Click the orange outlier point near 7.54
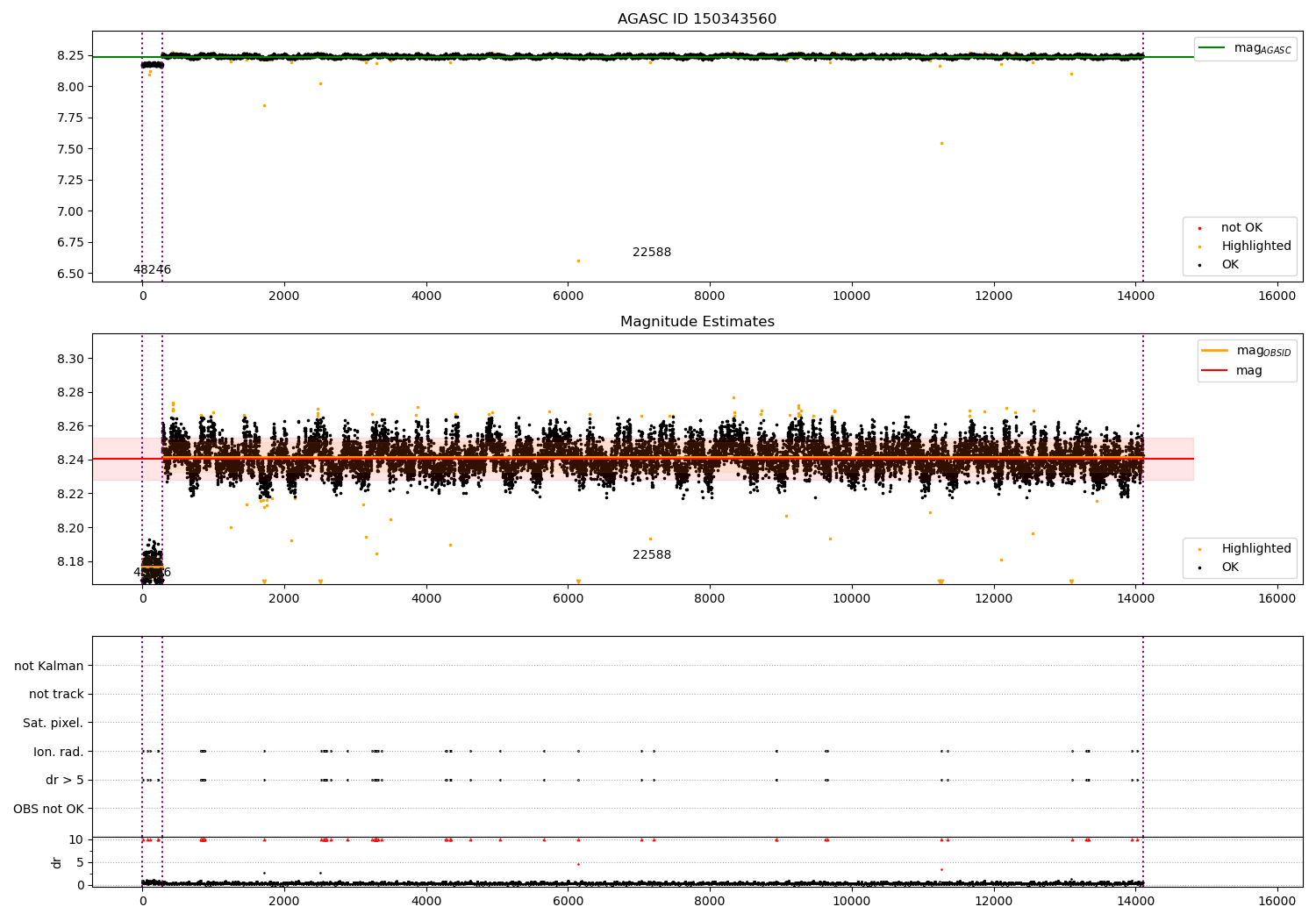This screenshot has height=921, width=1316. 941,143
